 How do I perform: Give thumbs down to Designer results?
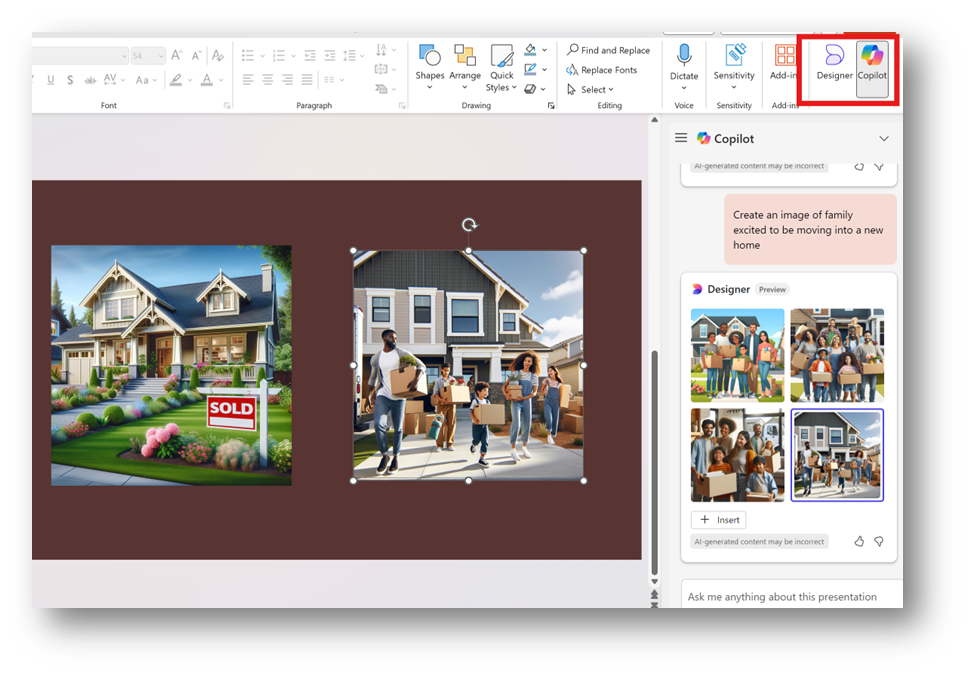tap(878, 541)
